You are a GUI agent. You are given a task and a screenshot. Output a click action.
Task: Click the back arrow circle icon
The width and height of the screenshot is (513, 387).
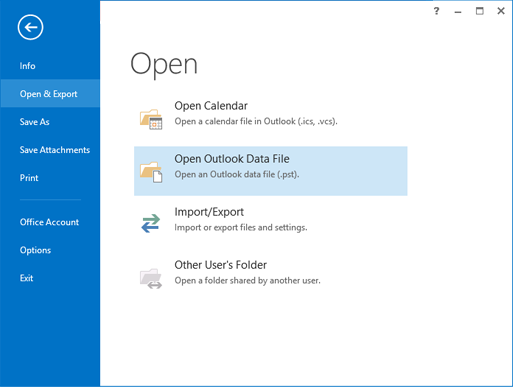click(x=30, y=27)
